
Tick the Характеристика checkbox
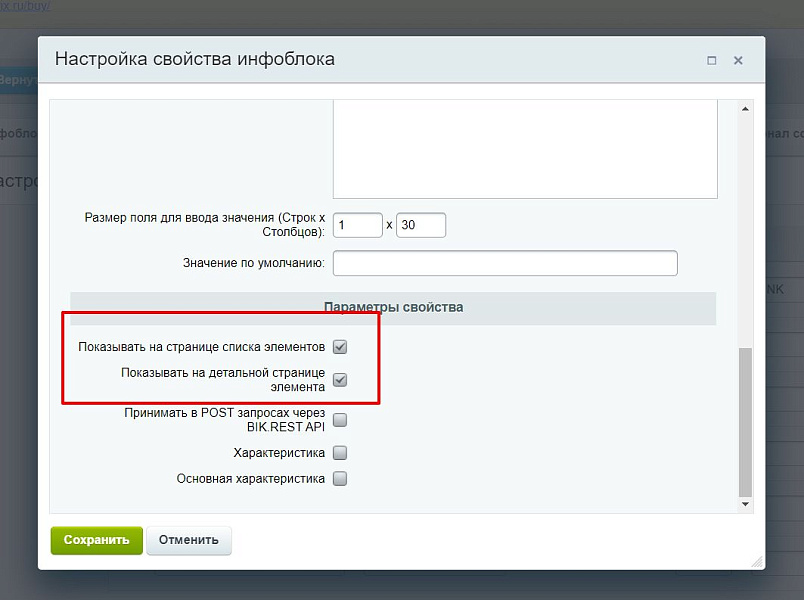(340, 453)
